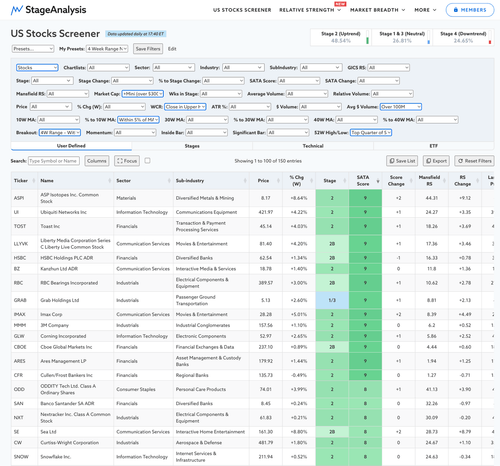Screen dimensions: 500x466
Task: Click the Focus button
Action: pos(127,161)
